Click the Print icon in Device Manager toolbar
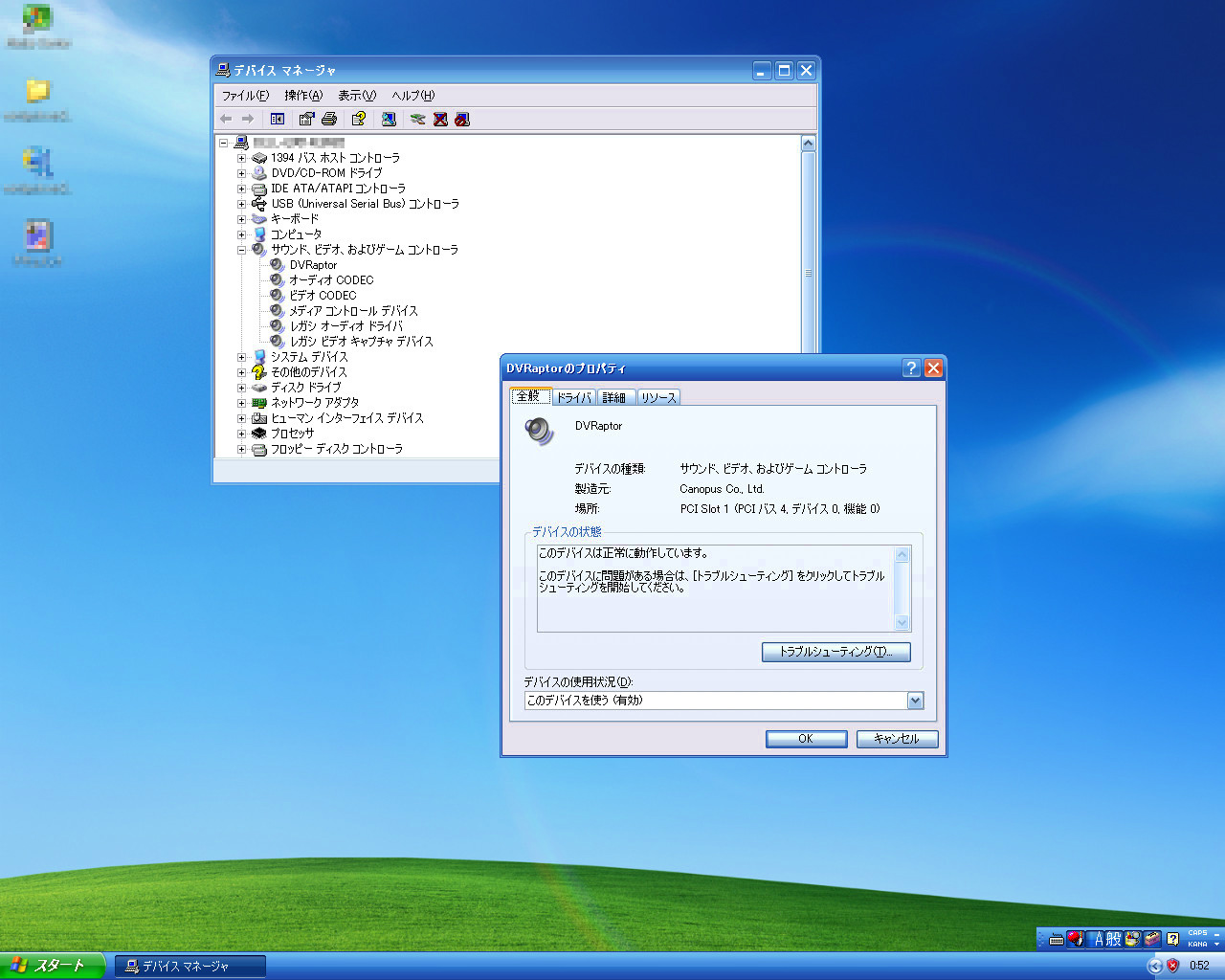This screenshot has height=980, width=1225. click(x=329, y=119)
